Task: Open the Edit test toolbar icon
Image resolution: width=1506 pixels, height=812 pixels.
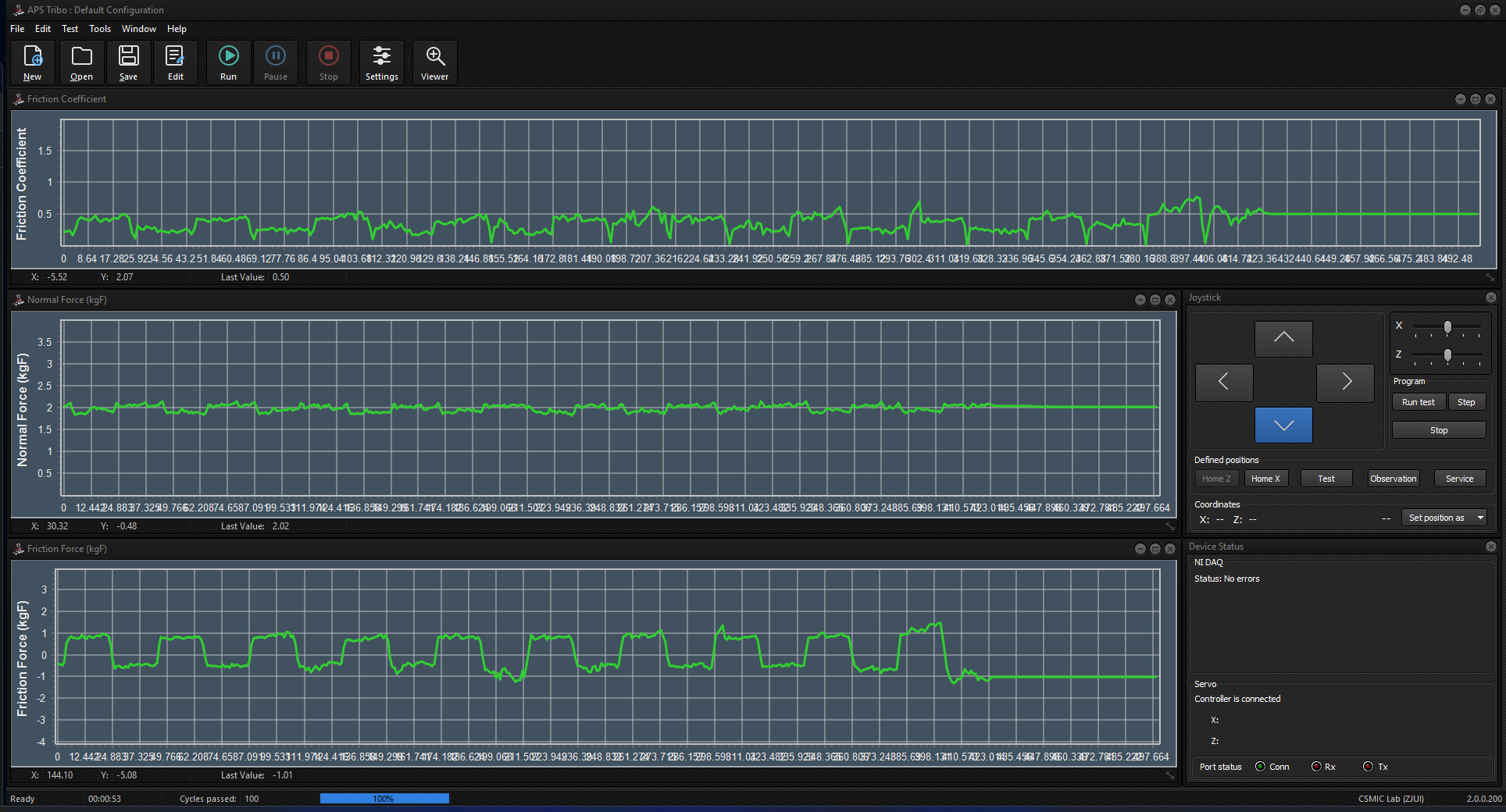Action: coord(175,62)
